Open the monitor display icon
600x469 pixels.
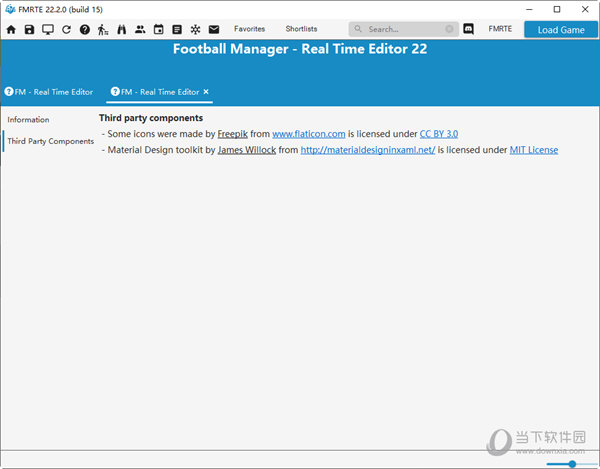(x=48, y=29)
